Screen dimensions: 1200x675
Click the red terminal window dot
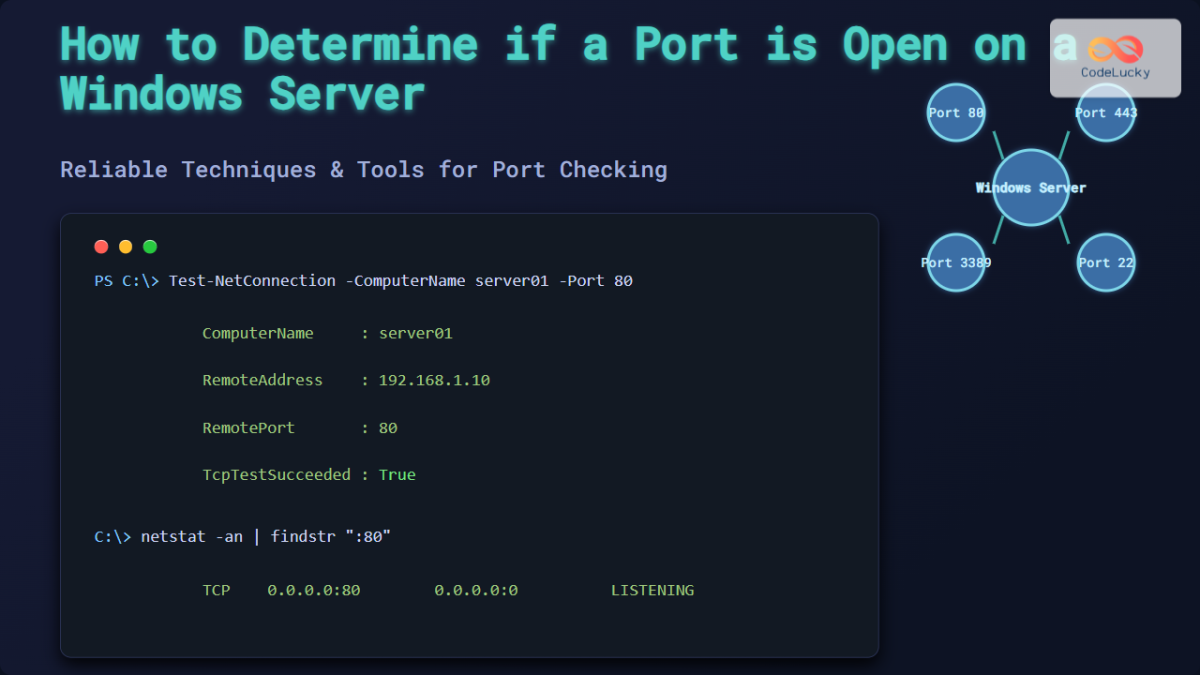[x=101, y=246]
